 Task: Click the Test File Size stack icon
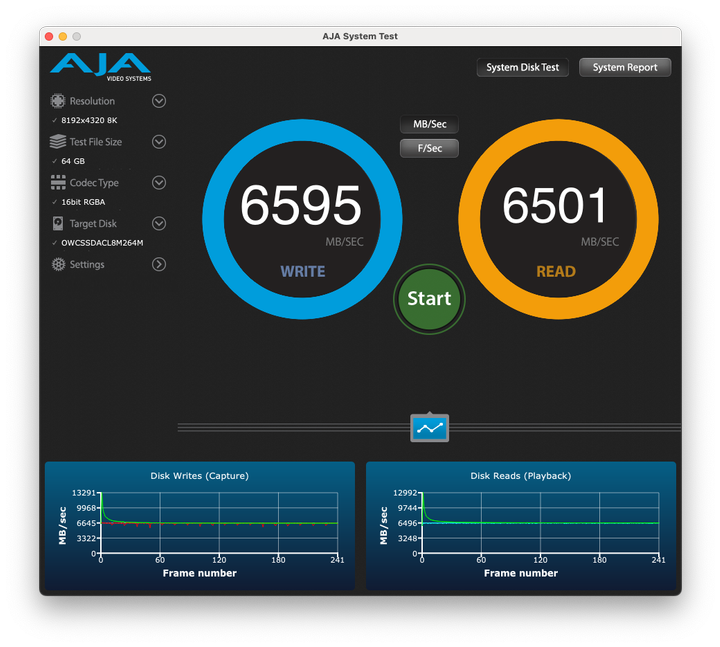(58, 142)
